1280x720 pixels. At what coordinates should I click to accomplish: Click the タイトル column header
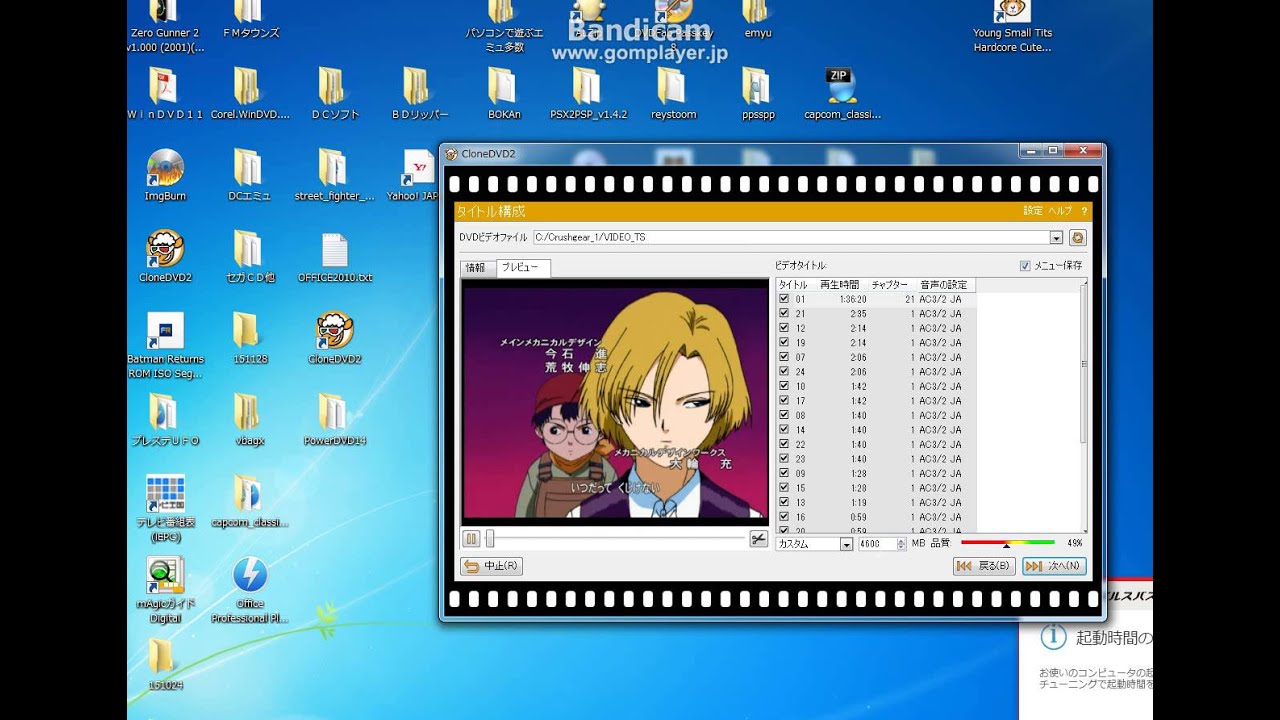click(x=794, y=285)
